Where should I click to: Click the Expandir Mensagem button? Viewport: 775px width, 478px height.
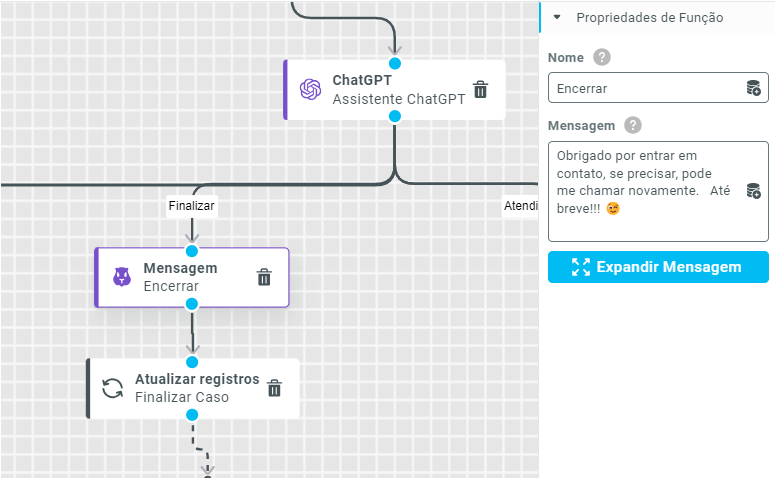(658, 267)
